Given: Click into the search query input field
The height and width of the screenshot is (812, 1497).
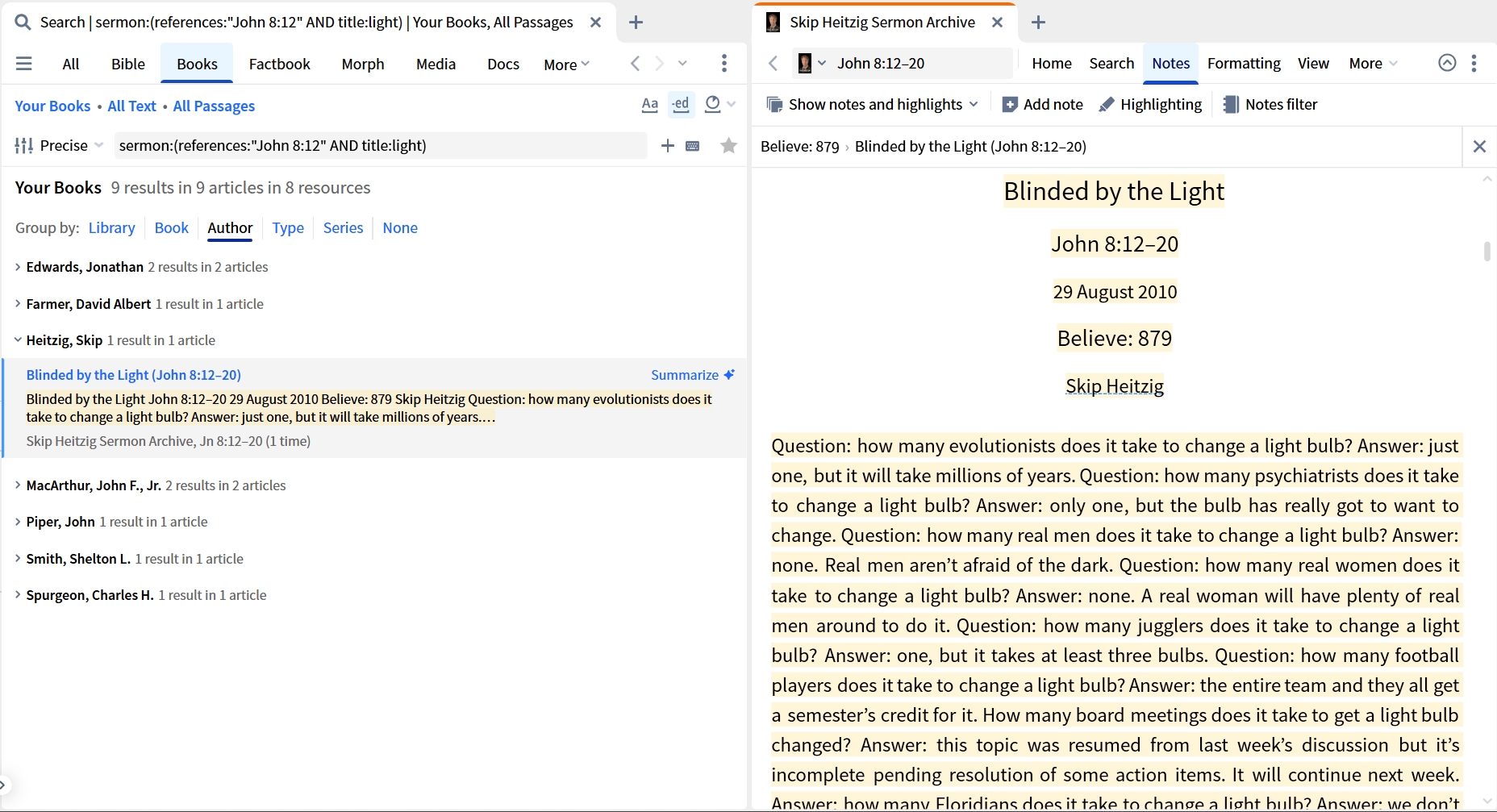Looking at the screenshot, I should pyautogui.click(x=381, y=146).
